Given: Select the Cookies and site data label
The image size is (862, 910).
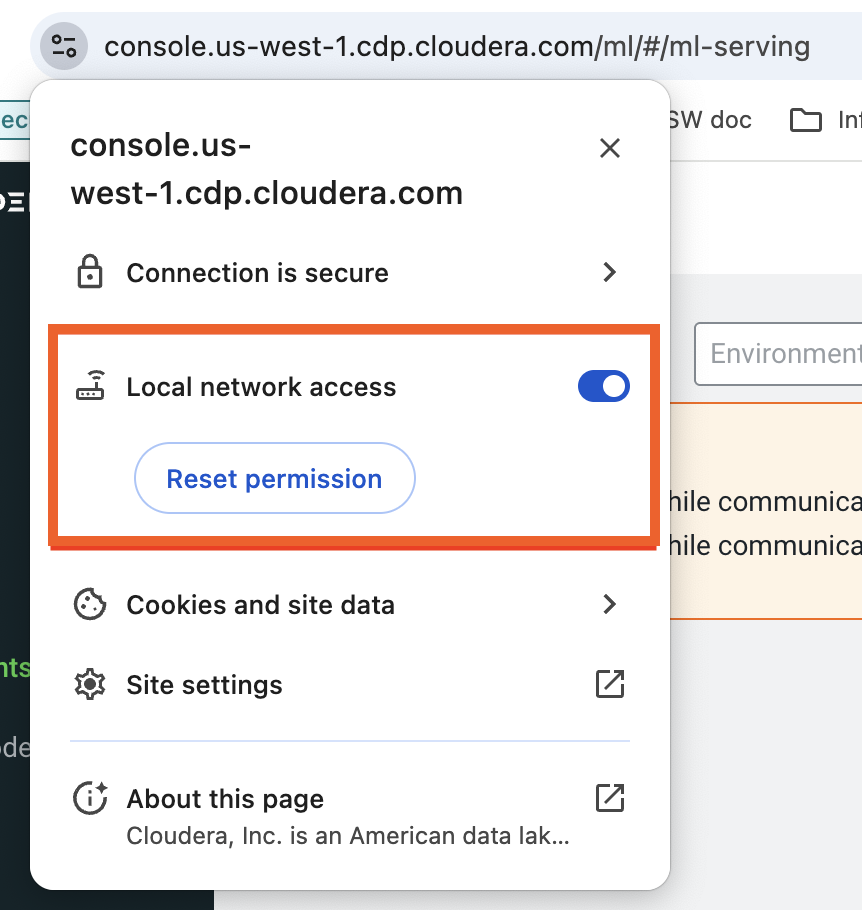Looking at the screenshot, I should click(x=260, y=605).
